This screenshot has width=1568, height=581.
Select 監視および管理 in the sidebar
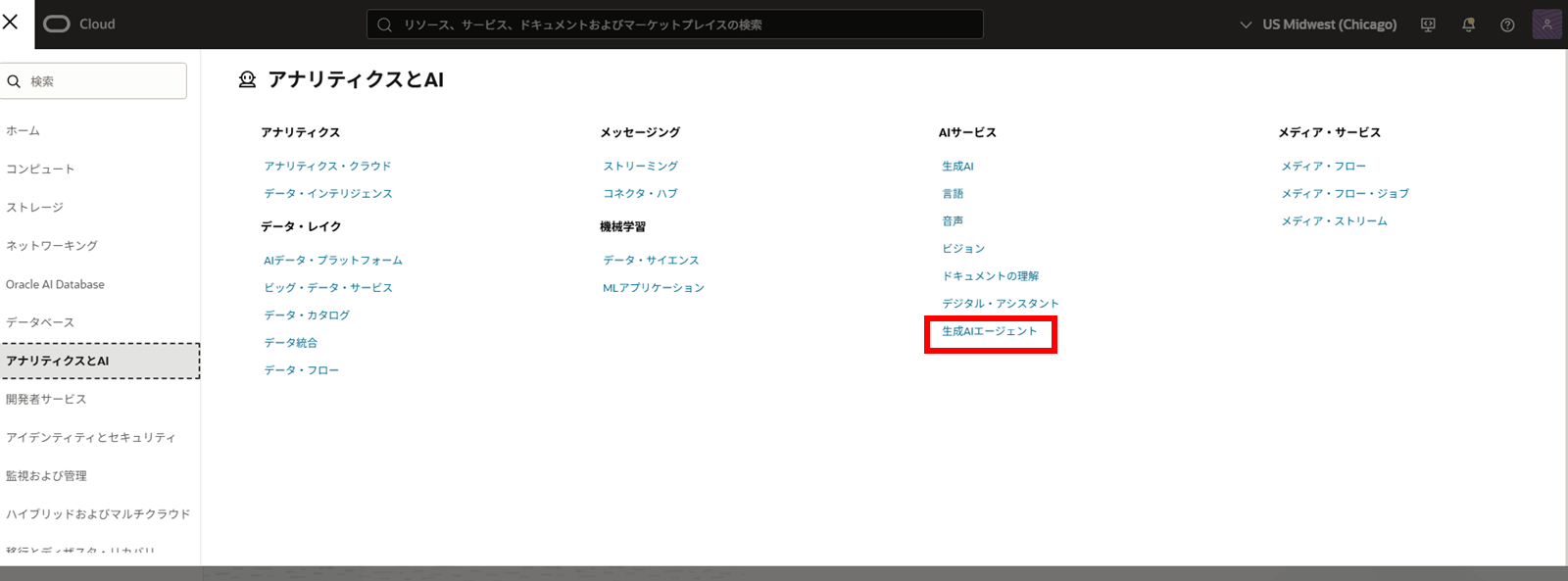pyautogui.click(x=46, y=475)
